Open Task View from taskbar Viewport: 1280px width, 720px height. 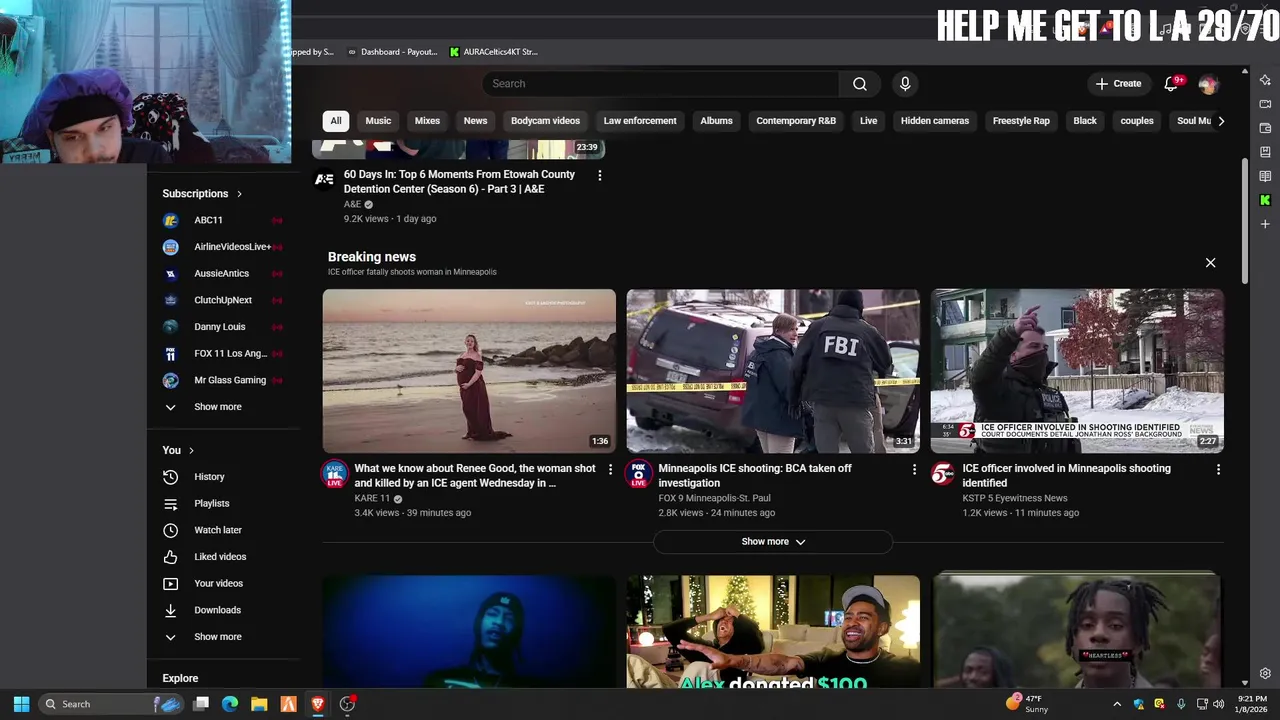(x=201, y=704)
